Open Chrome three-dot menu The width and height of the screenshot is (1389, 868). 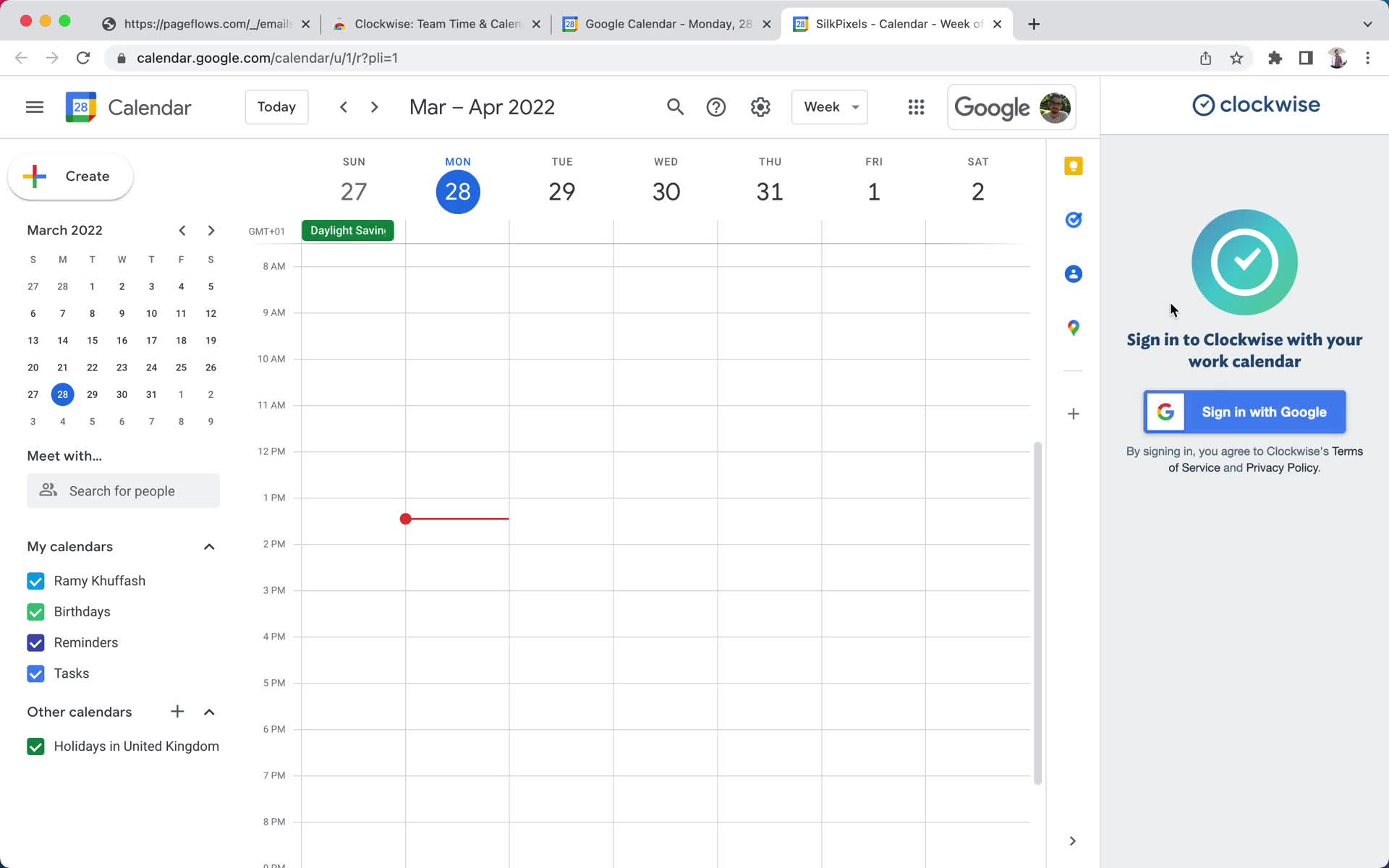tap(1367, 58)
